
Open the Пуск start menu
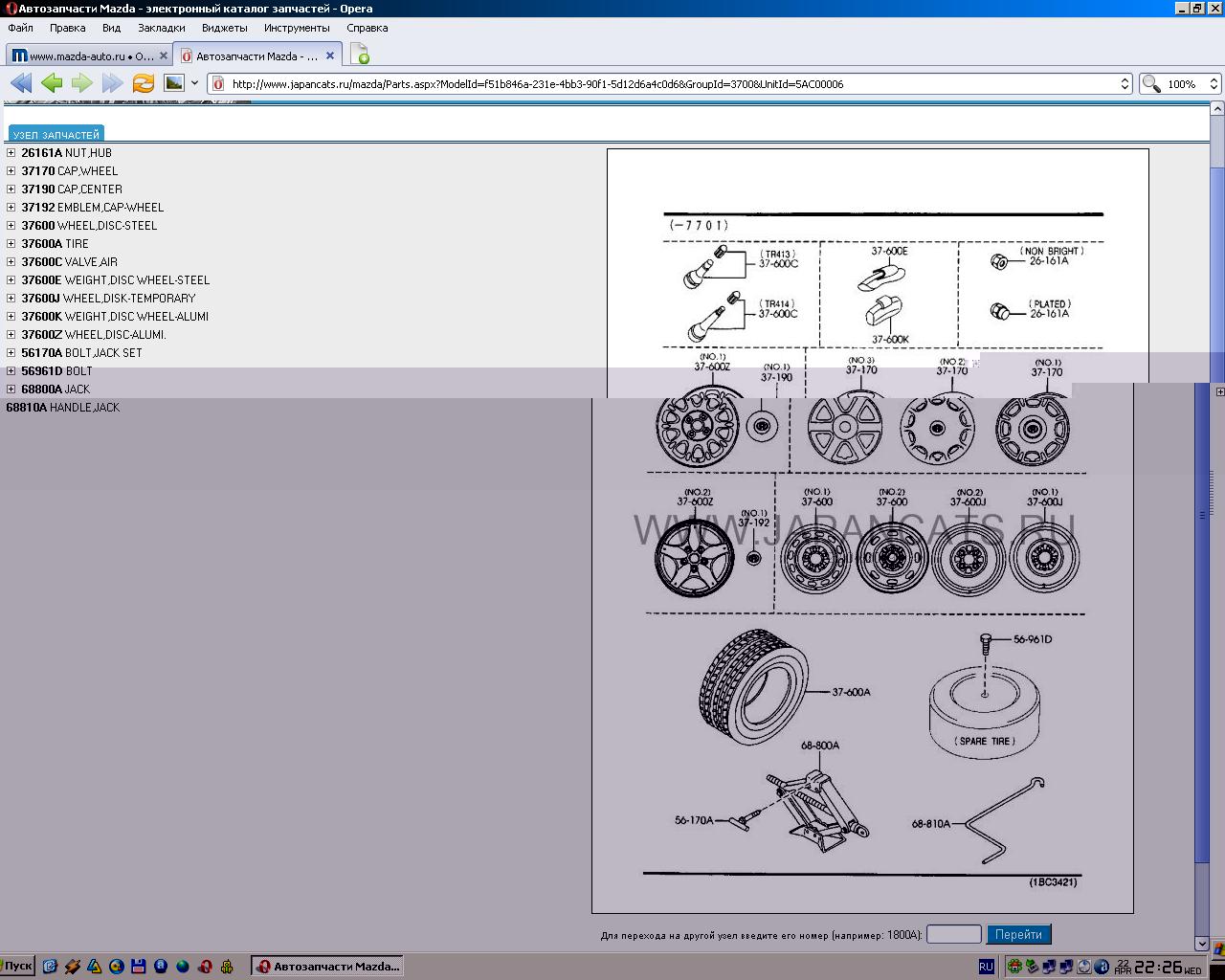pyautogui.click(x=18, y=967)
